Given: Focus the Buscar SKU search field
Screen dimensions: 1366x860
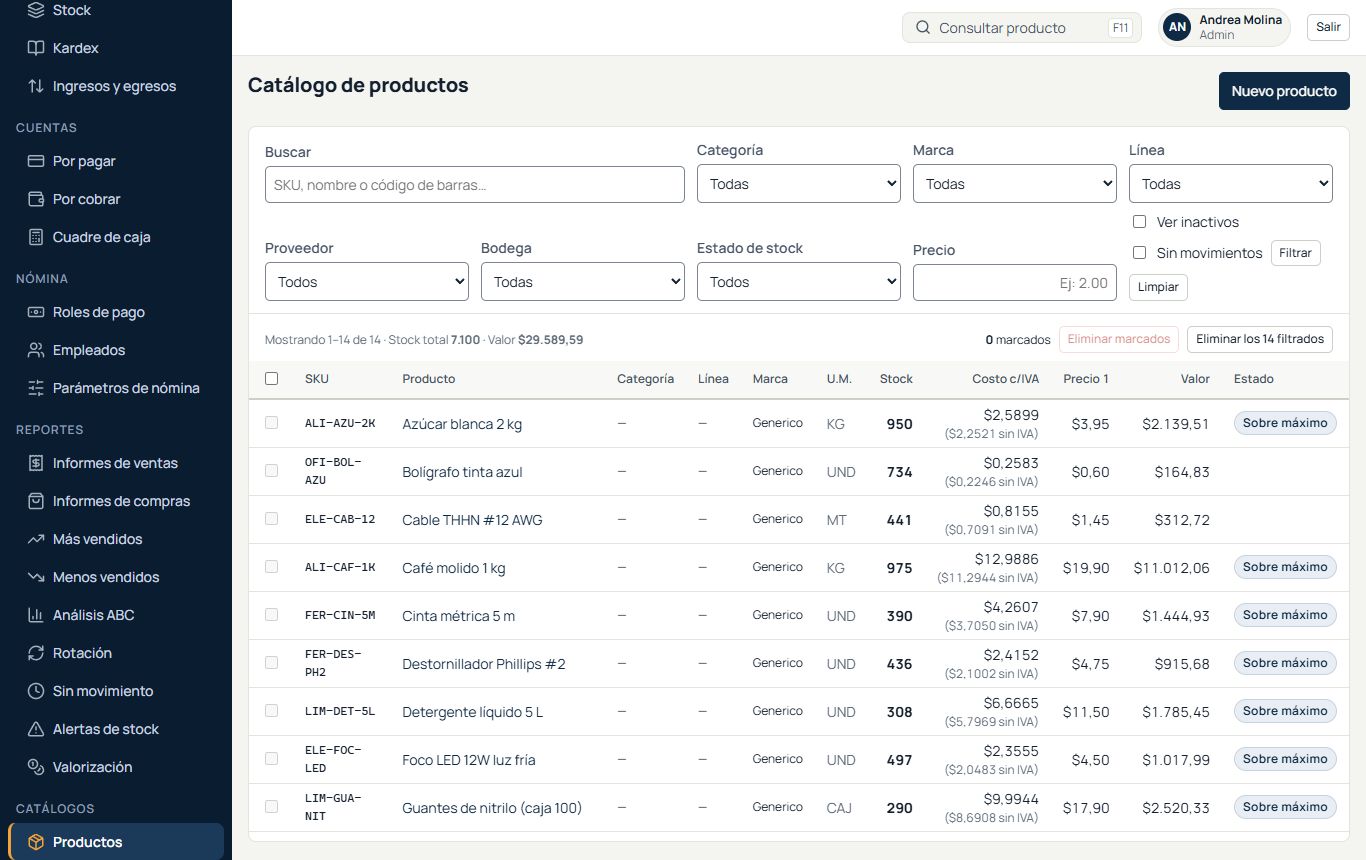Looking at the screenshot, I should point(475,185).
